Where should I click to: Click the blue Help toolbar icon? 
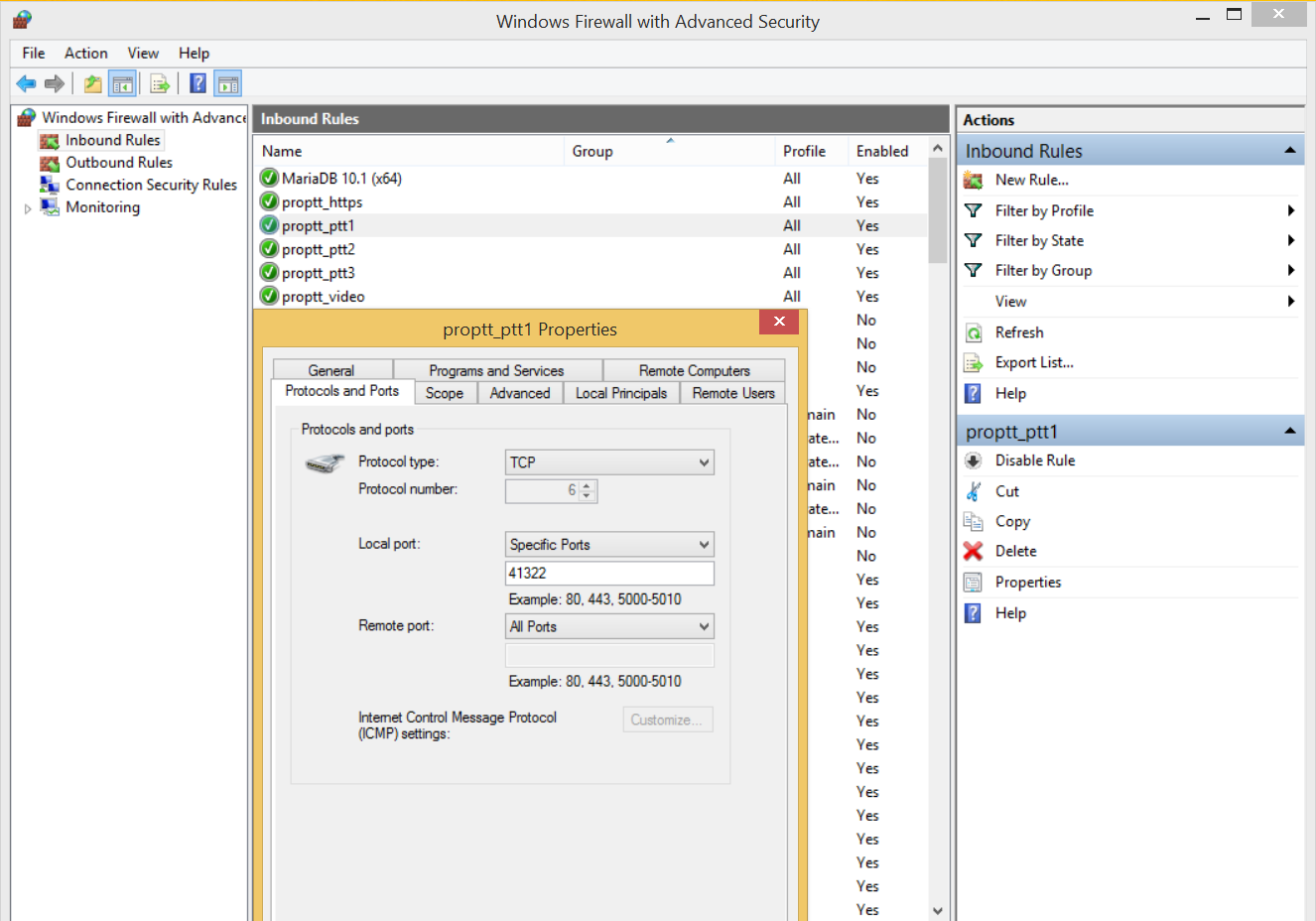point(198,84)
